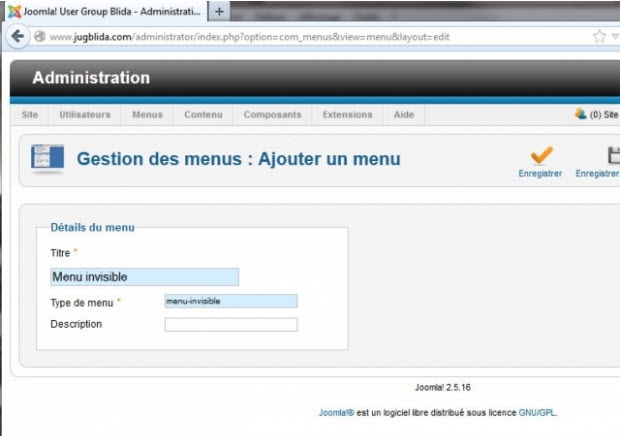Click the floppy disk save icon
The width and height of the screenshot is (620, 436).
[613, 155]
